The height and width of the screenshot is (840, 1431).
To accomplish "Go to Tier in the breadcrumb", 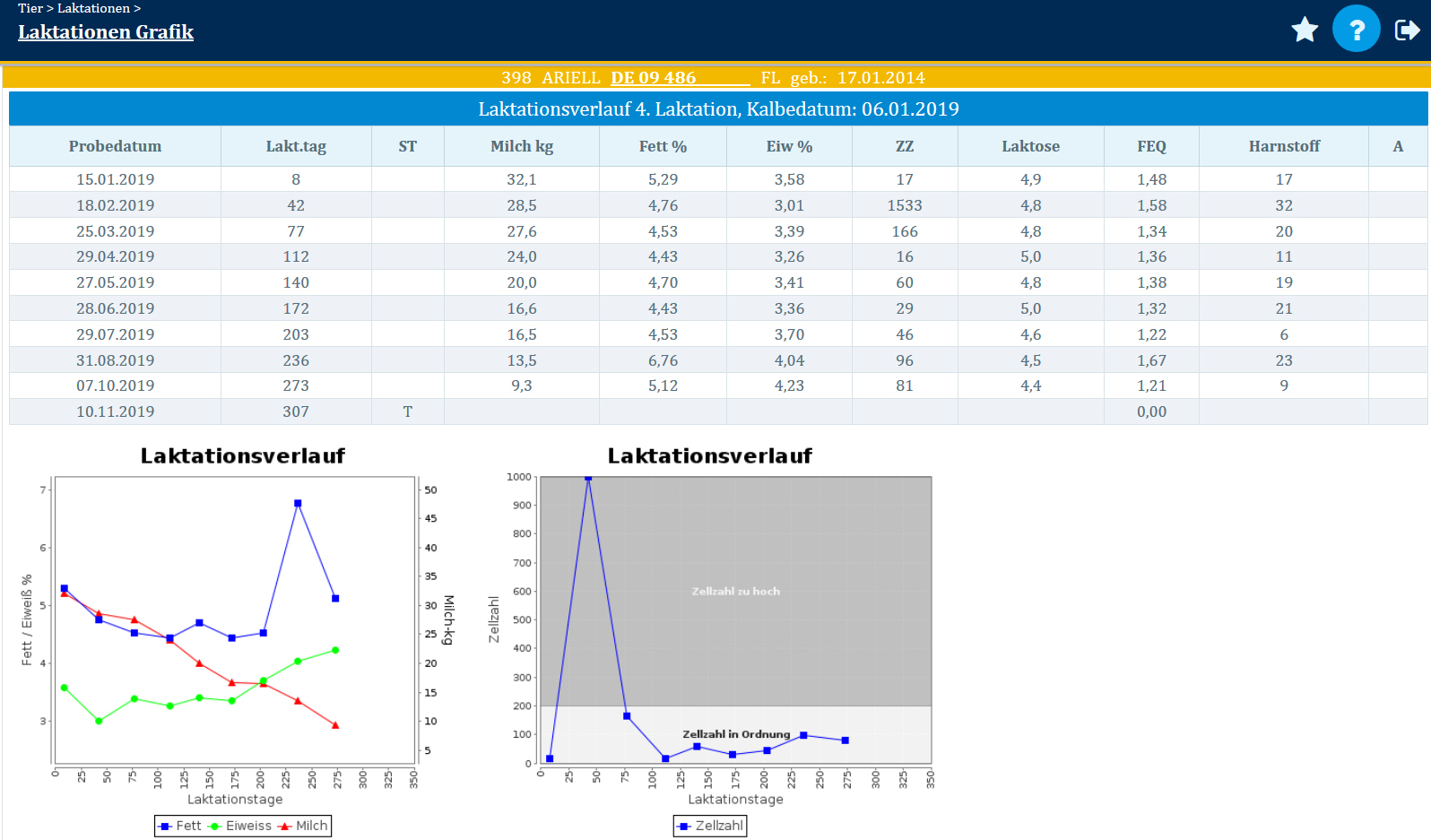I will 30,8.
